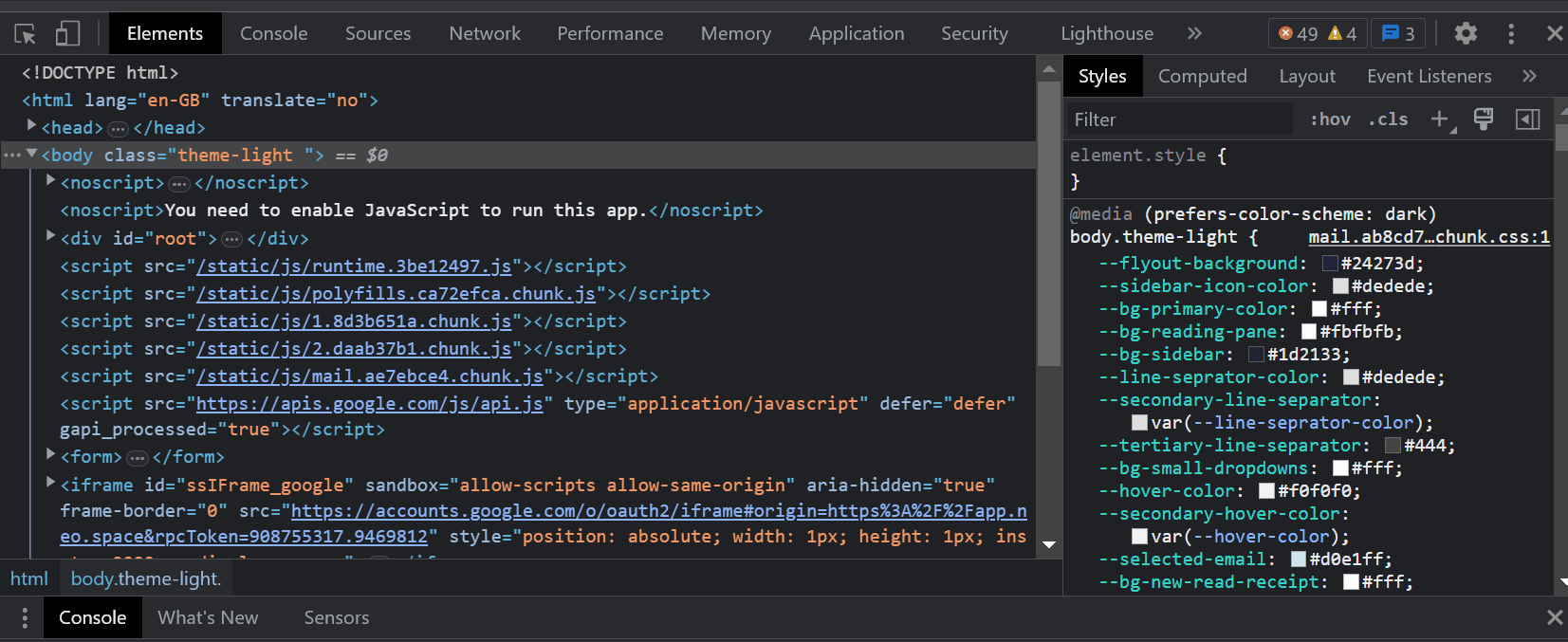Select the element.style rule block
Image resolution: width=1568 pixels, height=642 pixels.
point(1309,168)
